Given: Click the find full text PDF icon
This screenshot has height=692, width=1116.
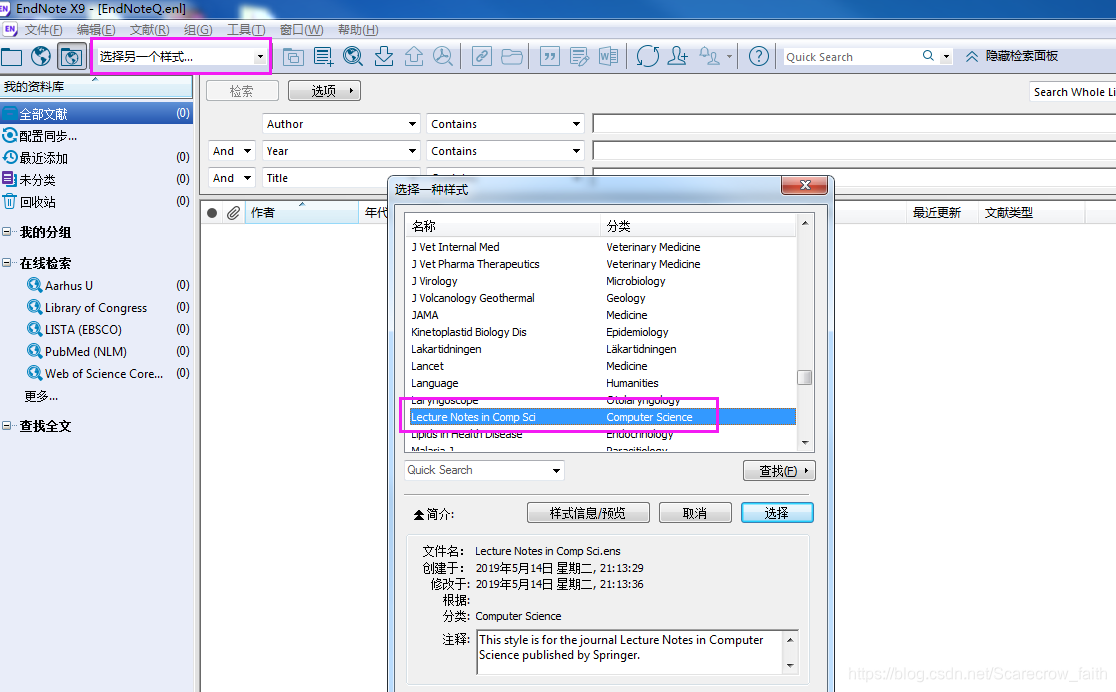Looking at the screenshot, I should [443, 56].
